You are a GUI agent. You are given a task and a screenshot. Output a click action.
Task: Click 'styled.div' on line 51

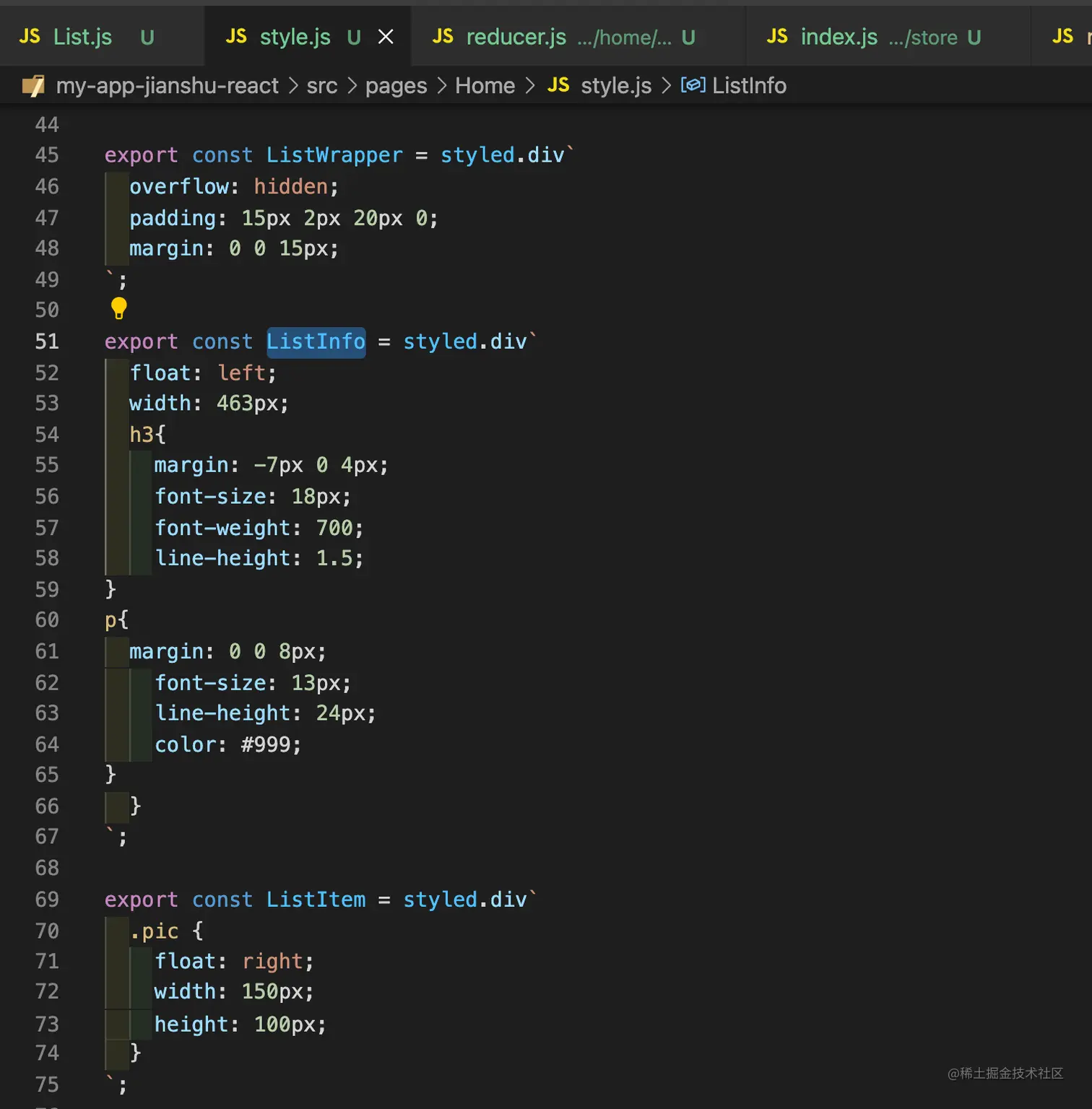coord(465,342)
